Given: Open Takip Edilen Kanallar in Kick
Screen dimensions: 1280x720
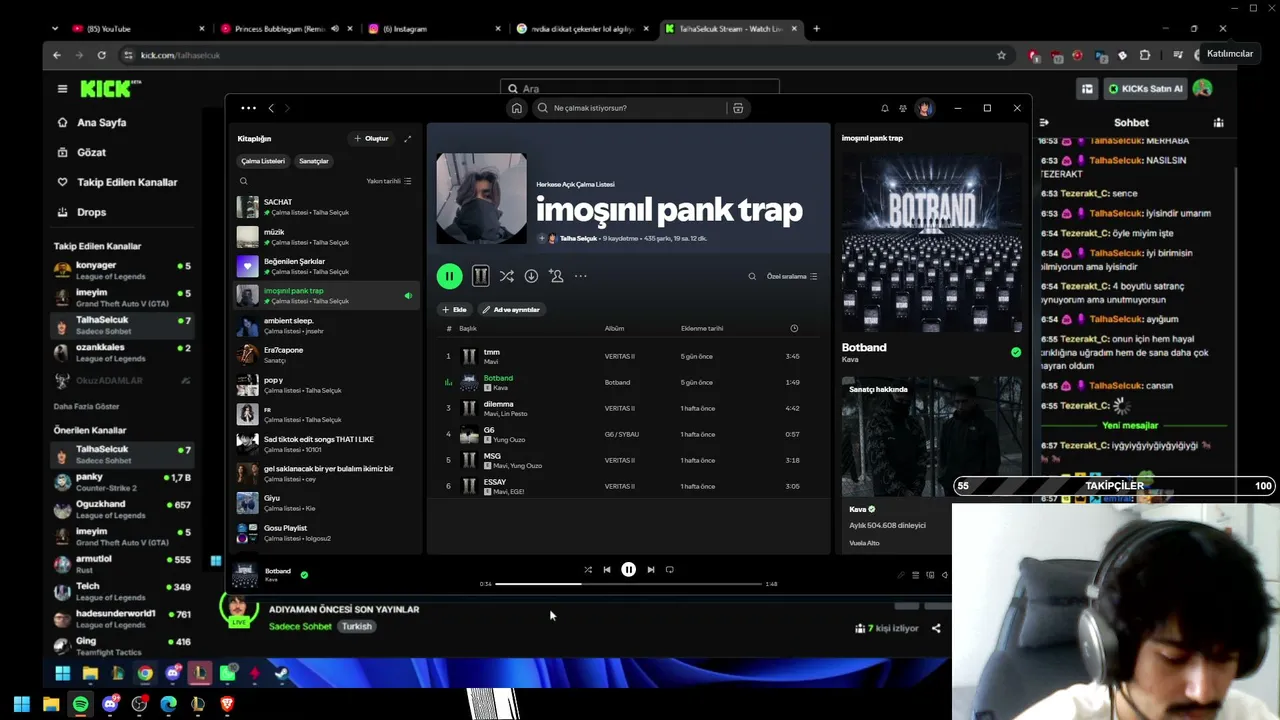Looking at the screenshot, I should tap(117, 182).
